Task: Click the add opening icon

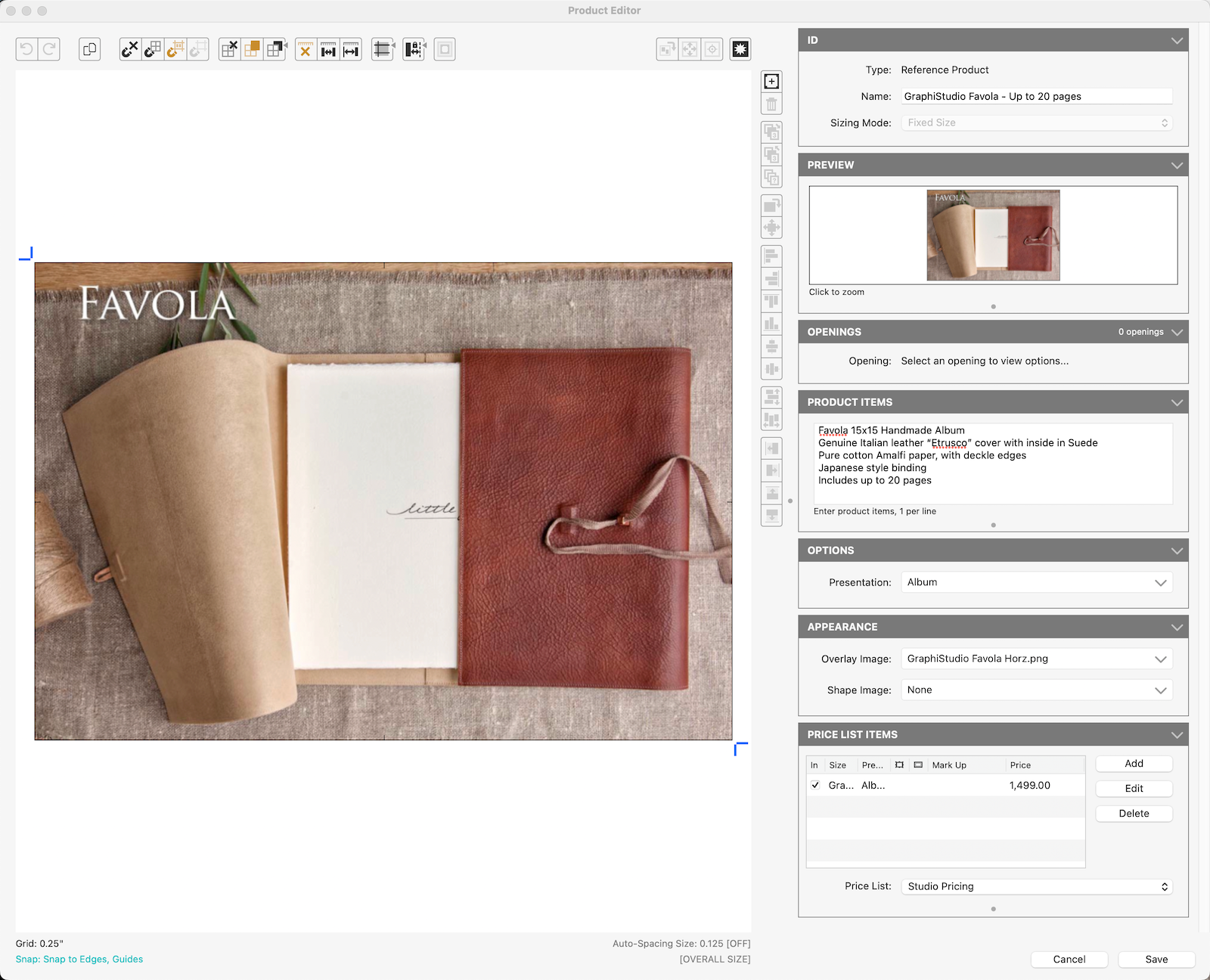Action: tap(771, 82)
